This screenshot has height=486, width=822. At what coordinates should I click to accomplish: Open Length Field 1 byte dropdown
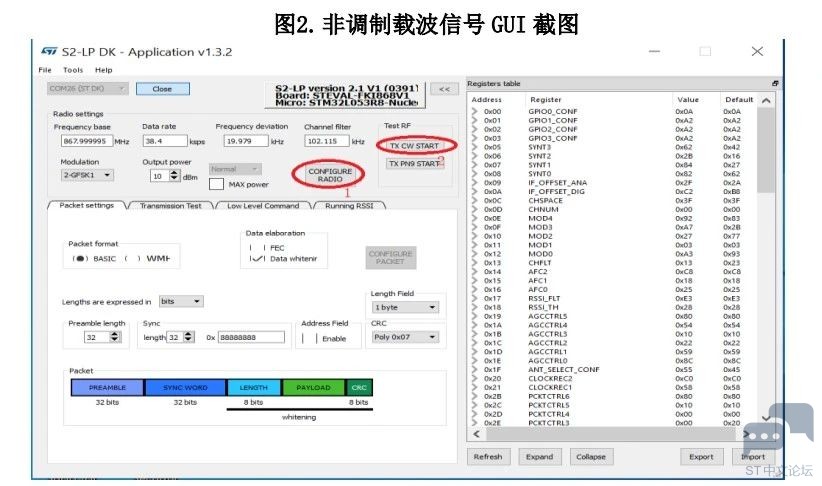[x=405, y=307]
